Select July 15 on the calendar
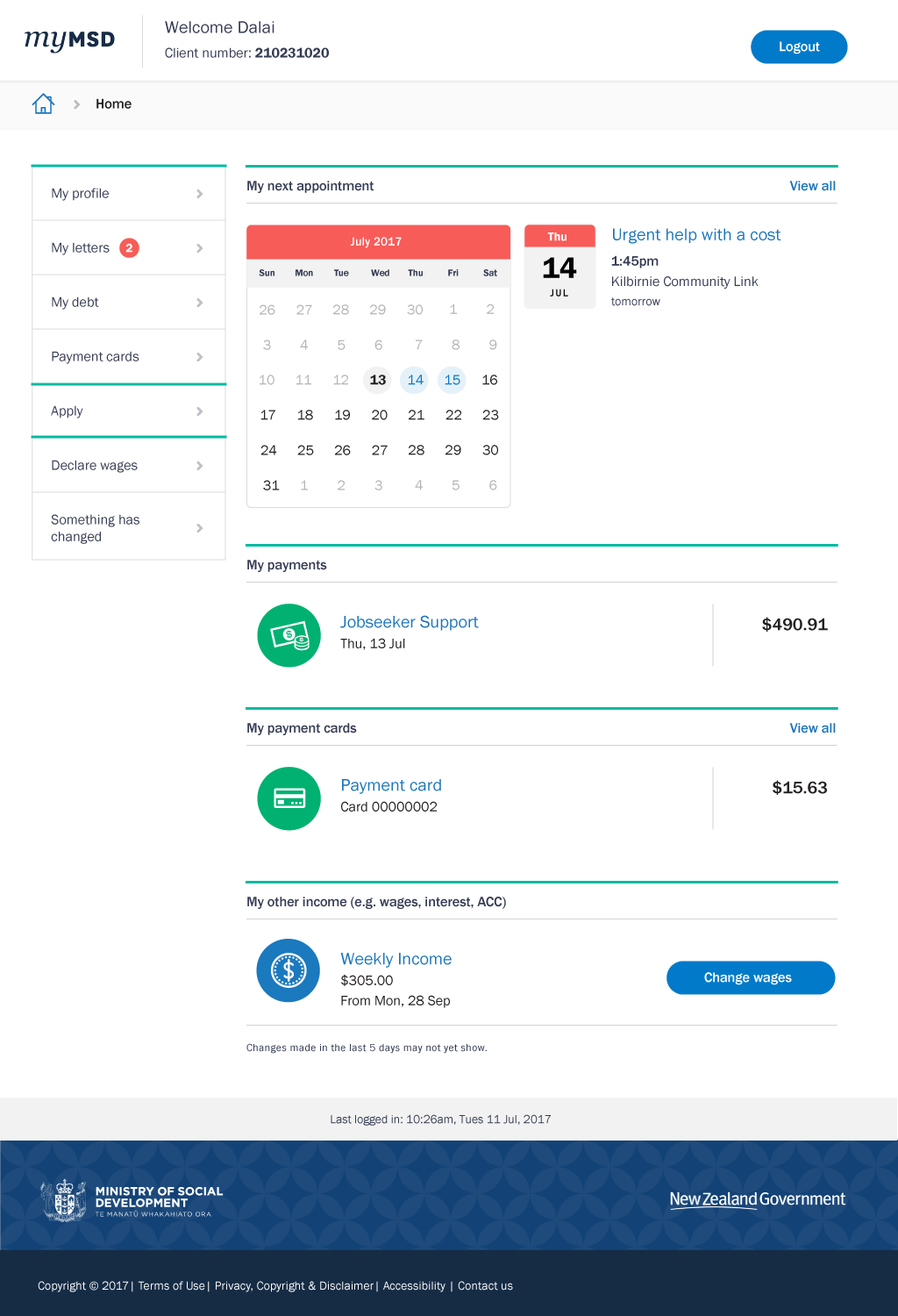Screen dimensions: 898x1316 453,380
